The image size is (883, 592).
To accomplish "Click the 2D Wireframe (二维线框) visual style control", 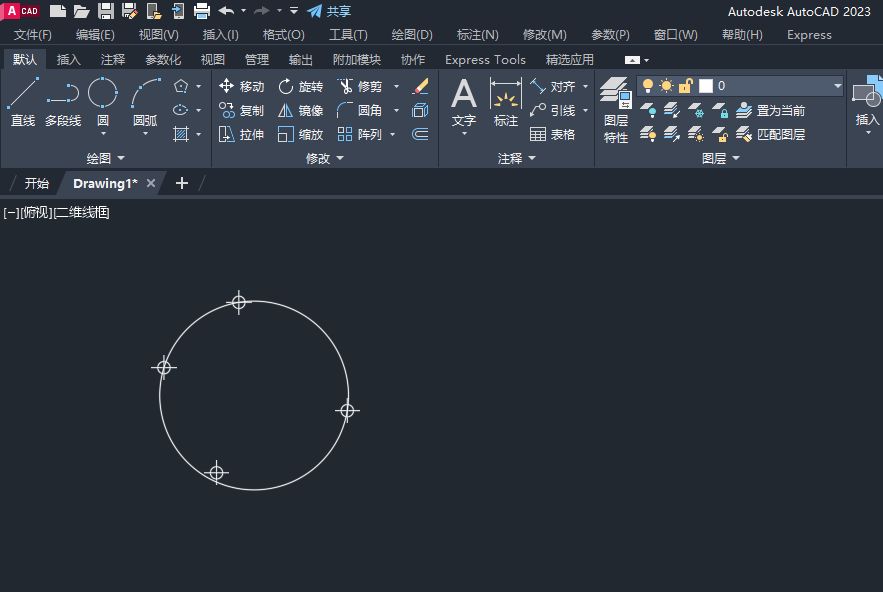I will [82, 212].
